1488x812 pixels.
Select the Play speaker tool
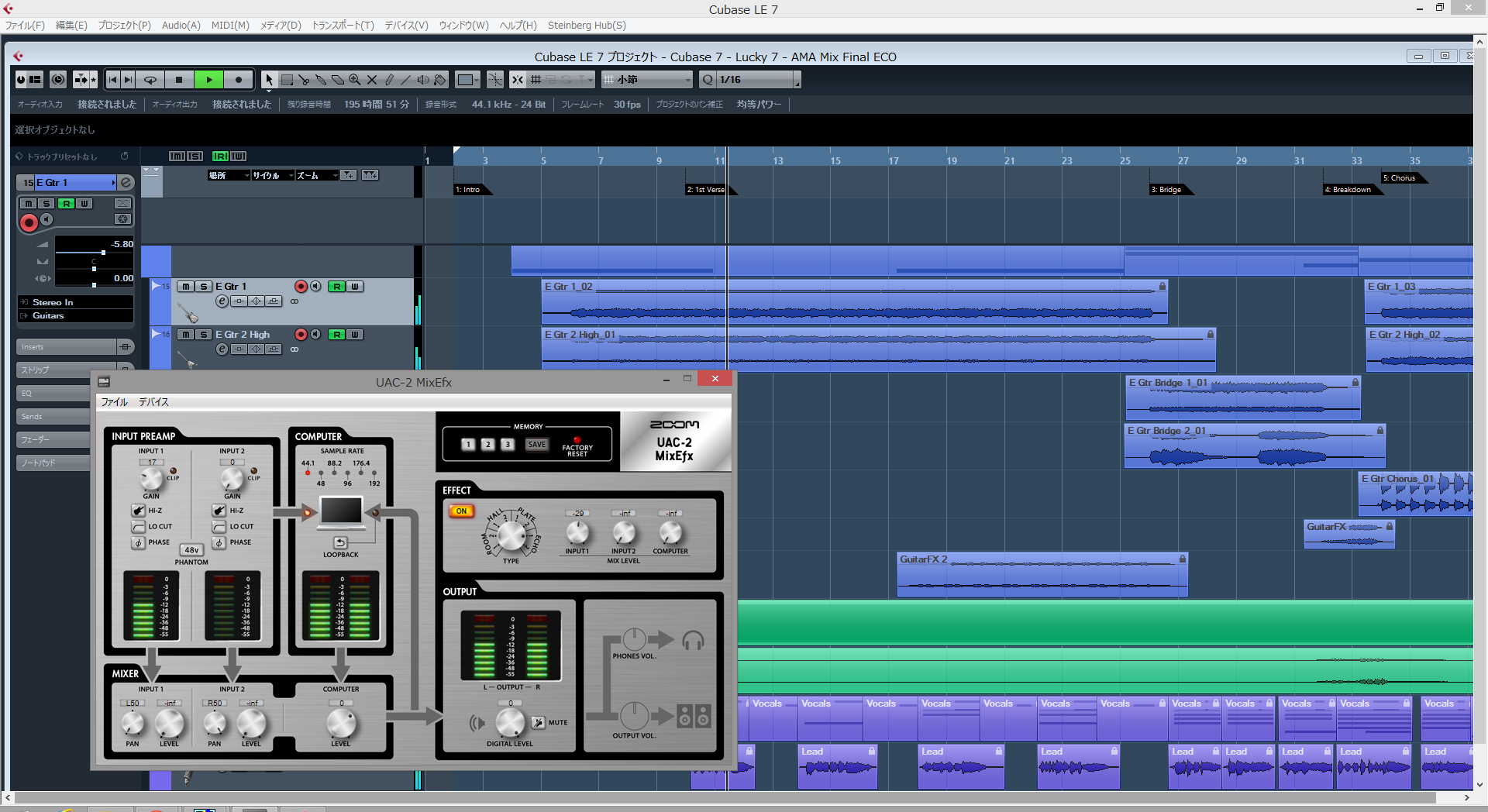[423, 80]
